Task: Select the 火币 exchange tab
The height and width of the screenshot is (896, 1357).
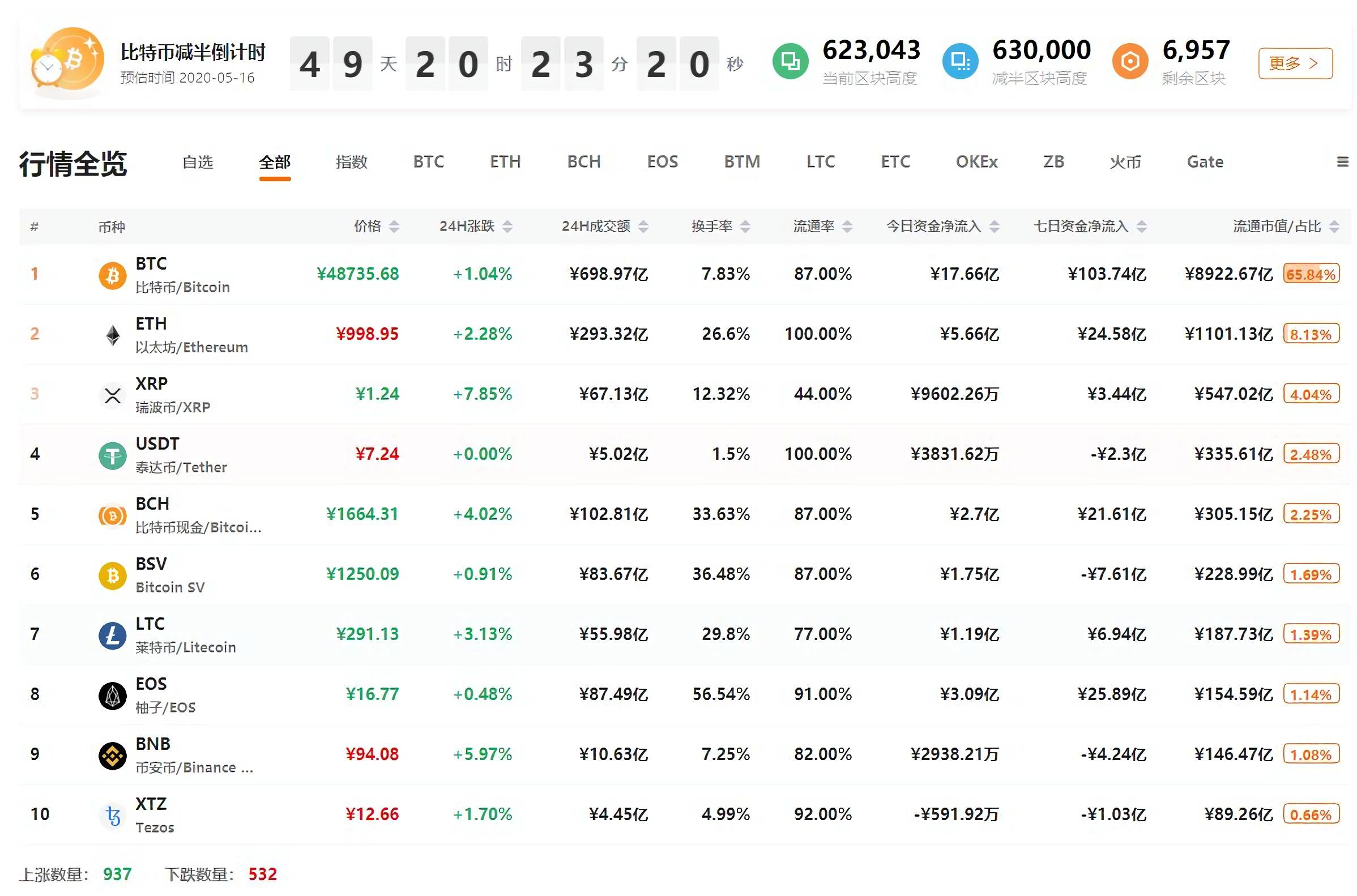Action: pos(1125,163)
